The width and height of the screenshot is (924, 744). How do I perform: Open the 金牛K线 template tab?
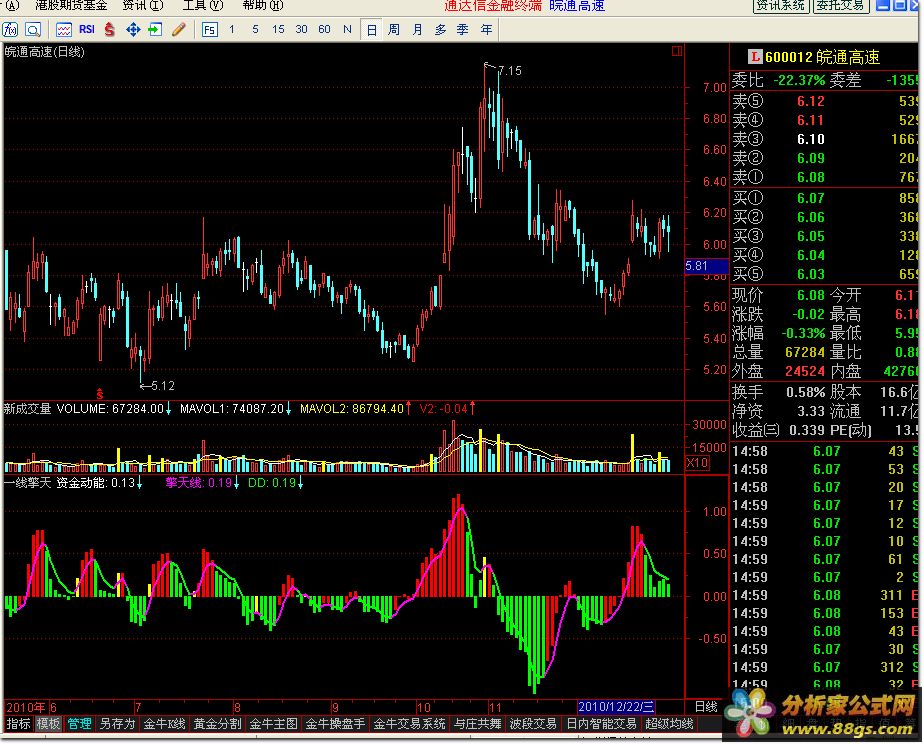click(x=164, y=723)
